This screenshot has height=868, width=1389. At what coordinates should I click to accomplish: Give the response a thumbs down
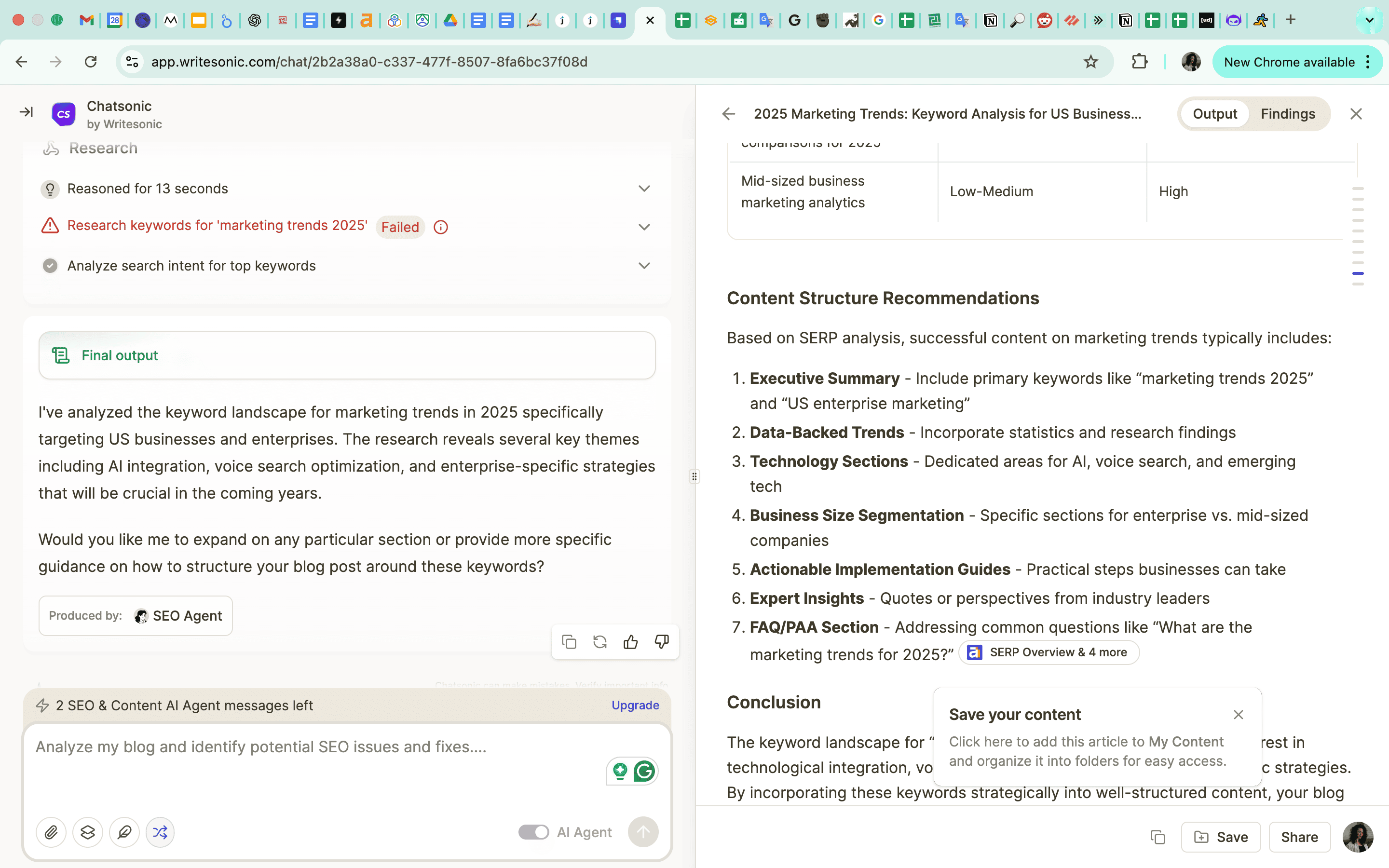coord(662,642)
